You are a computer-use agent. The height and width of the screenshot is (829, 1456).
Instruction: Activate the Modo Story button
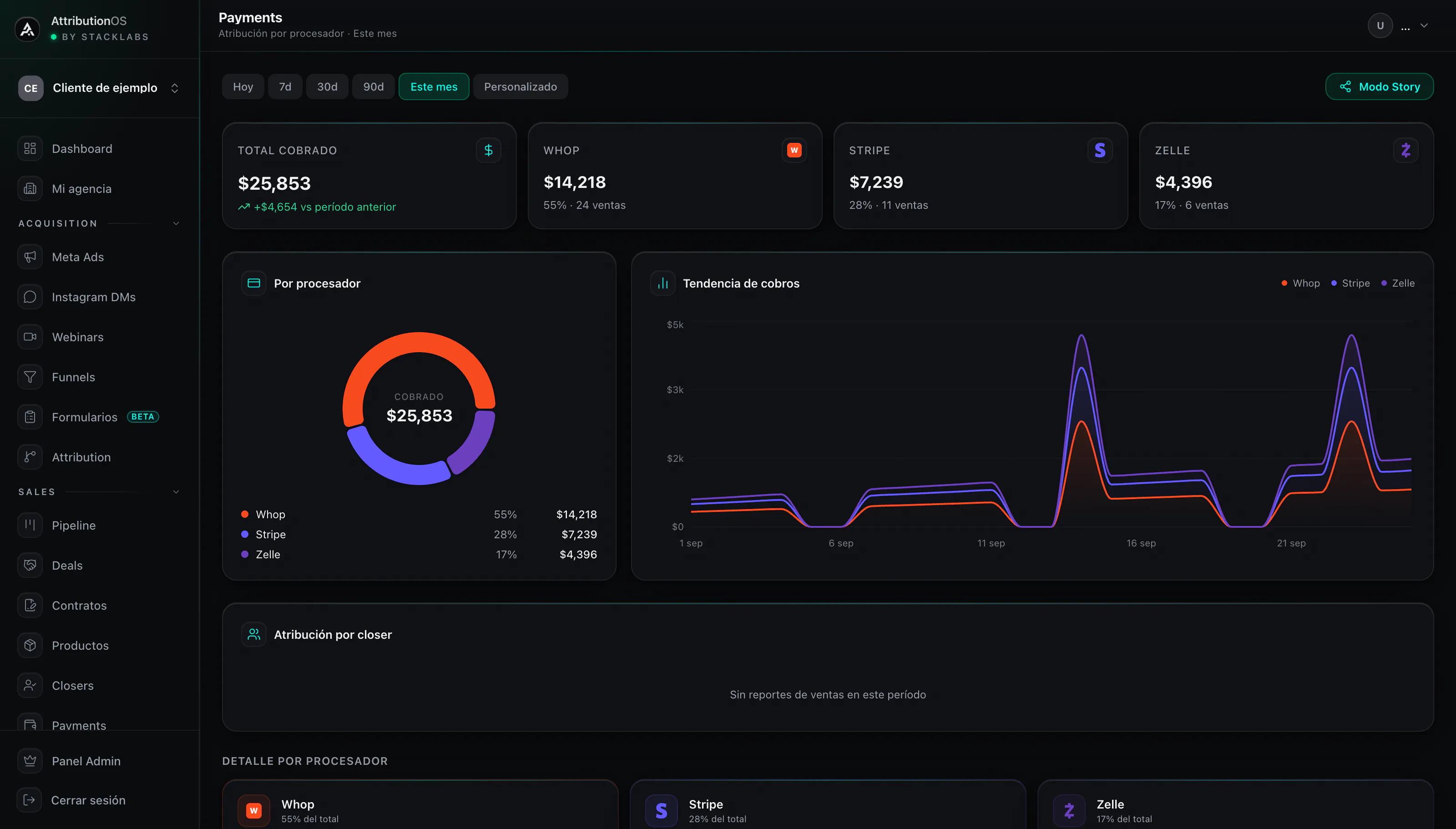(1379, 86)
